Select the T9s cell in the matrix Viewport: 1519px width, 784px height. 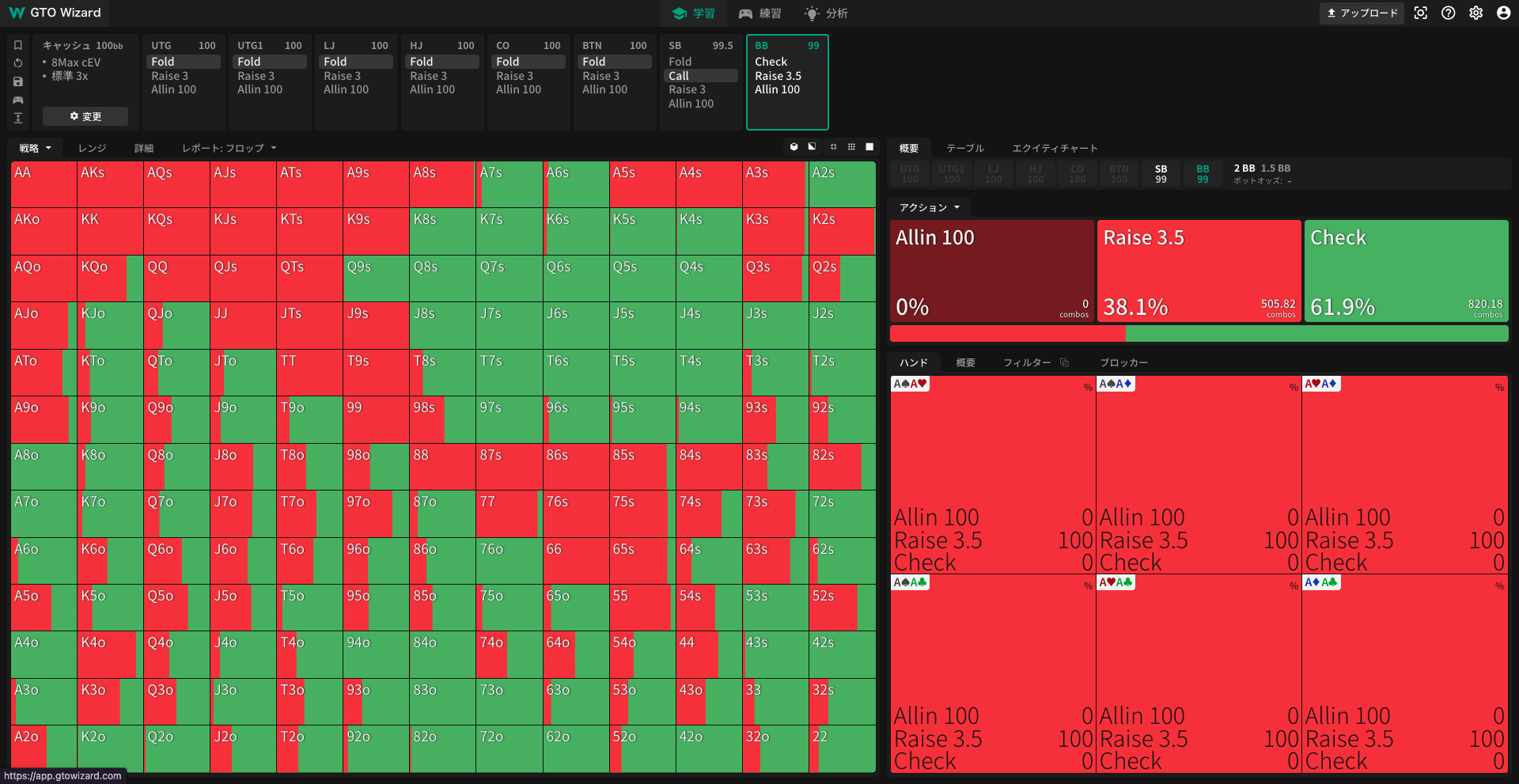point(376,373)
